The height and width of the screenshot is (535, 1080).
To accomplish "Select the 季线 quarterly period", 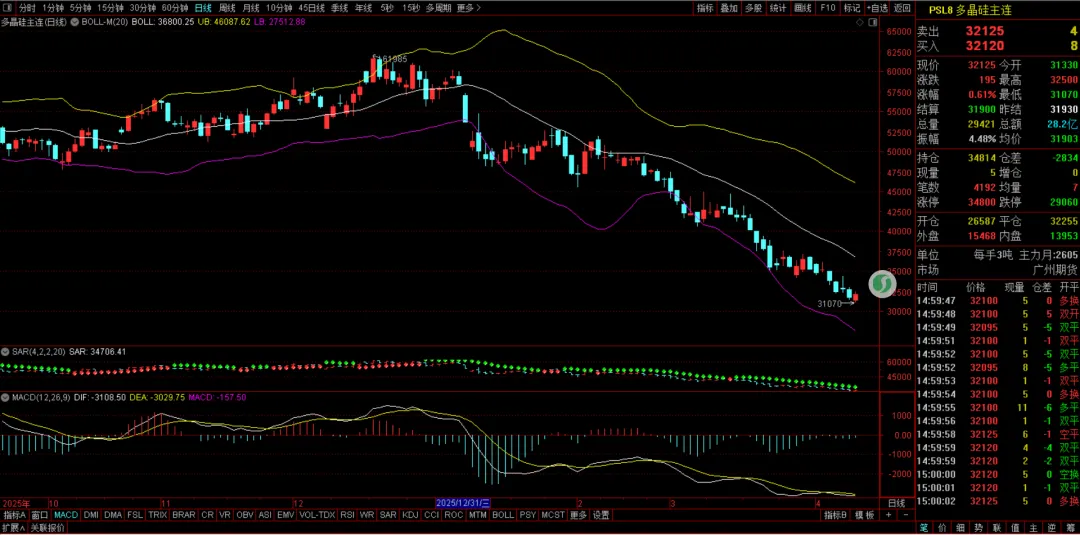I will tap(340, 8).
